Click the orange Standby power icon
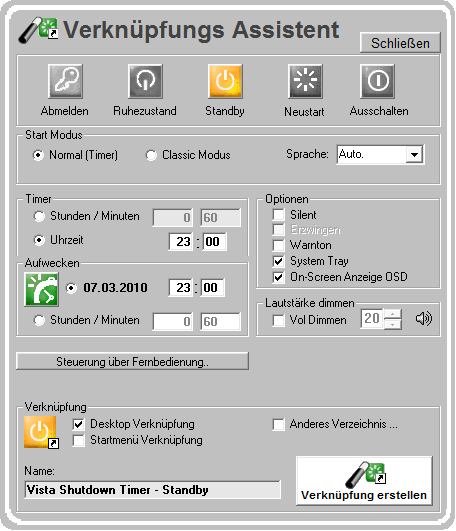456x531 pixels. [x=225, y=81]
